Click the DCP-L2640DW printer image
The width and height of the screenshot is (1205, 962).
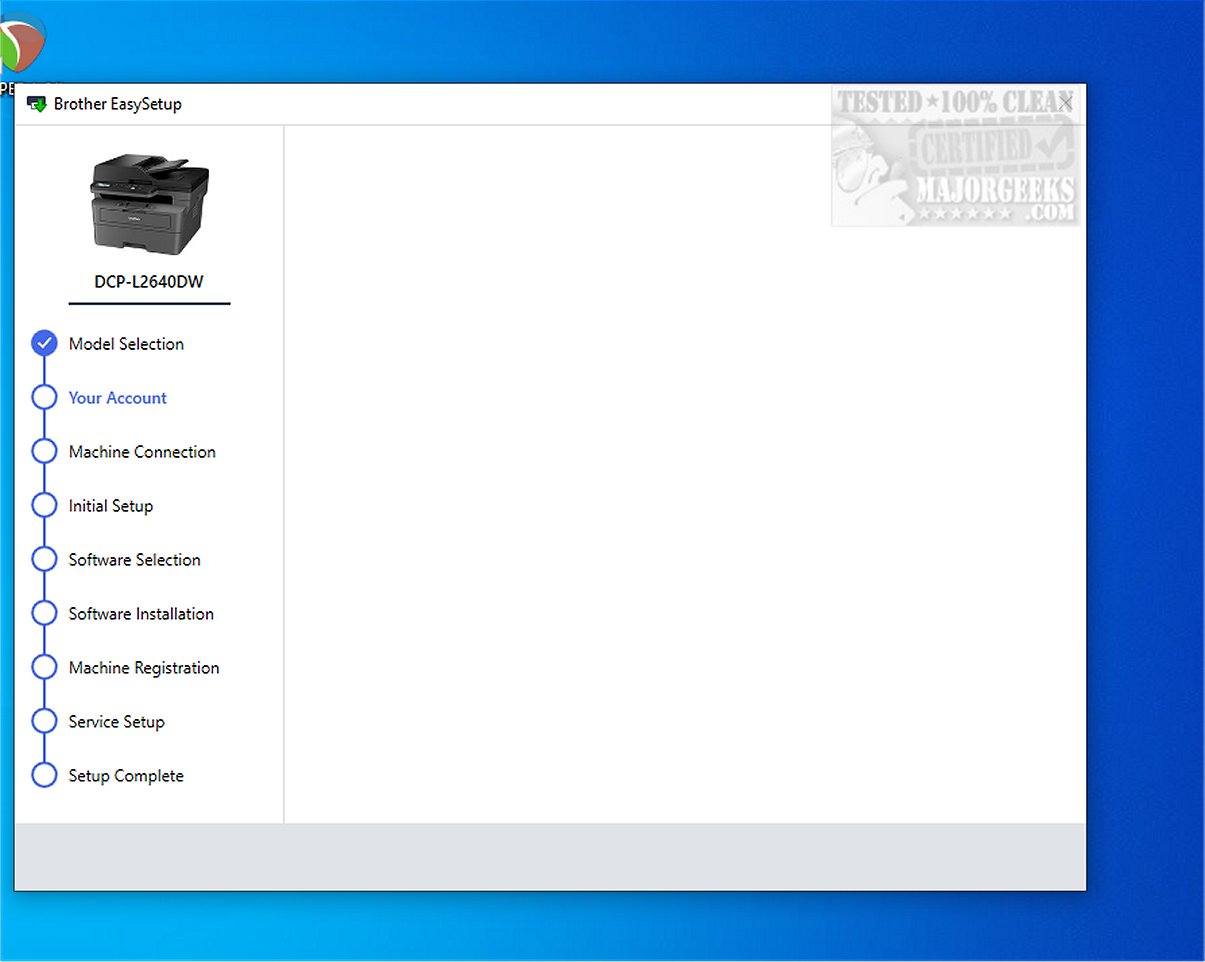pyautogui.click(x=149, y=204)
